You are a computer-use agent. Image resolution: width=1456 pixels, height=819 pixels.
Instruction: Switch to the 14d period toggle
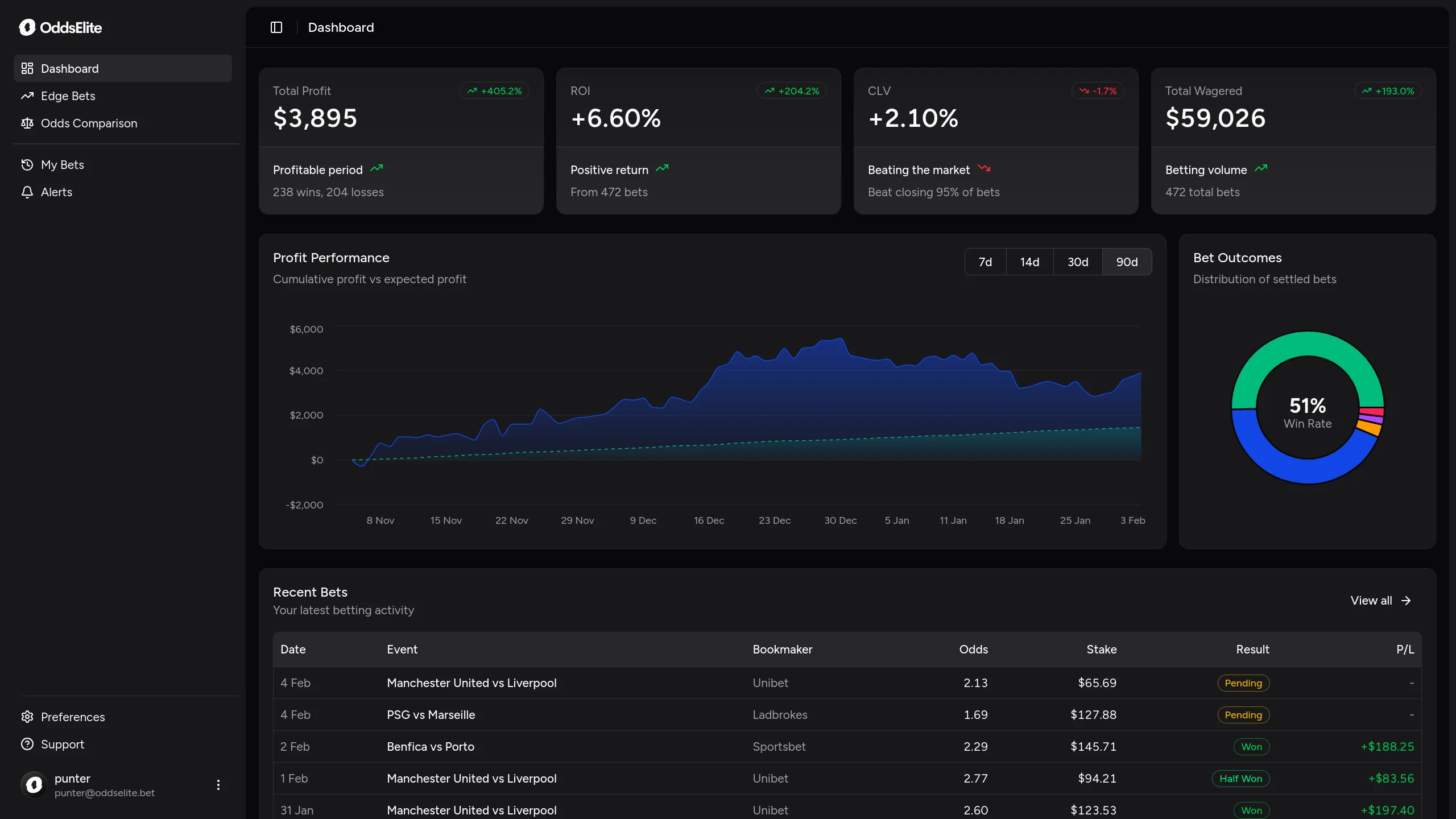tap(1029, 262)
